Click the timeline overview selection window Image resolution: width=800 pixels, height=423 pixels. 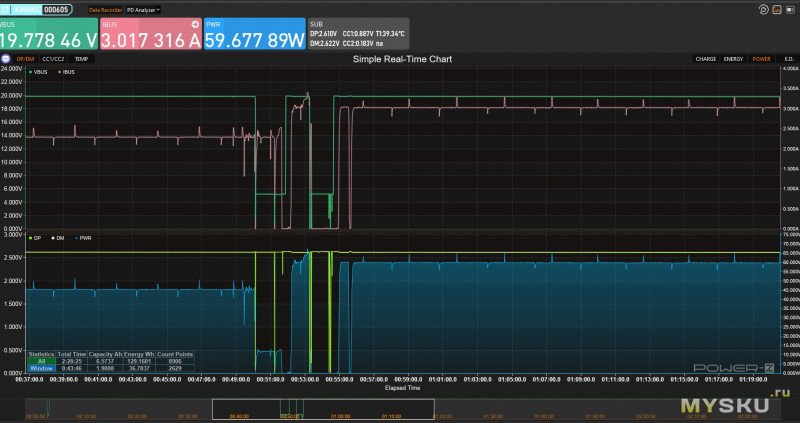click(323, 409)
